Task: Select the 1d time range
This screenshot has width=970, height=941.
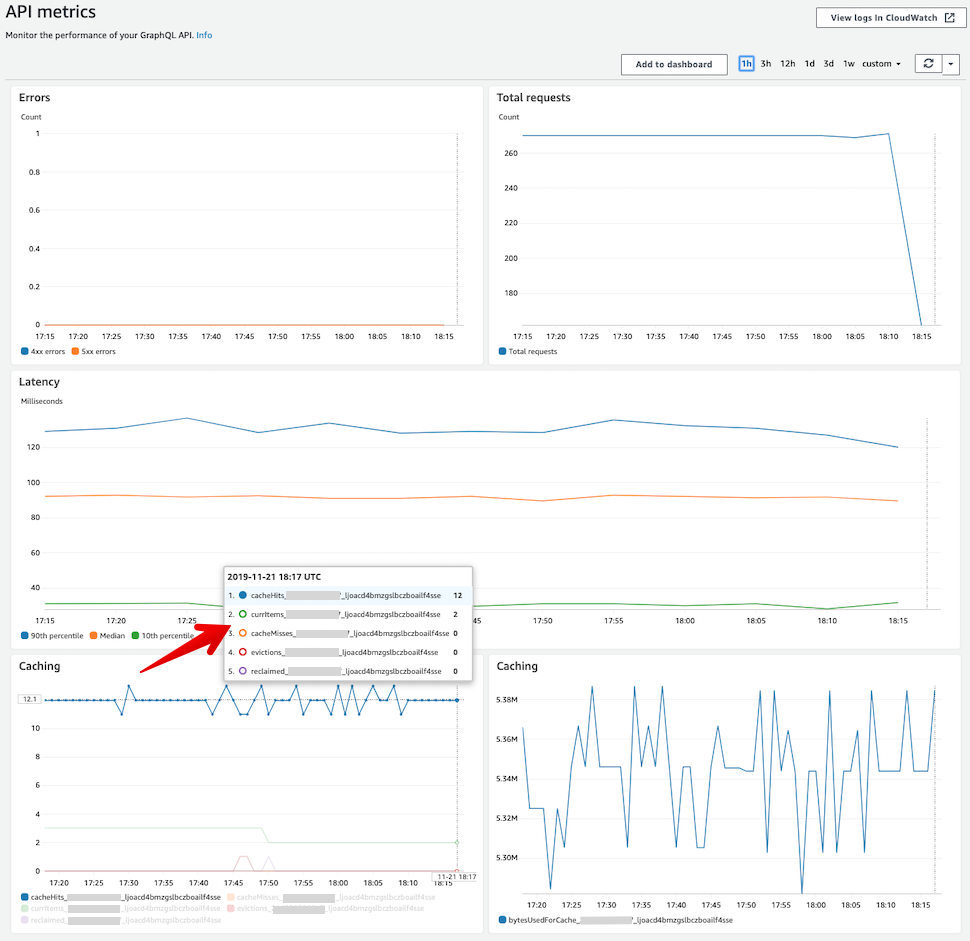Action: (x=810, y=64)
